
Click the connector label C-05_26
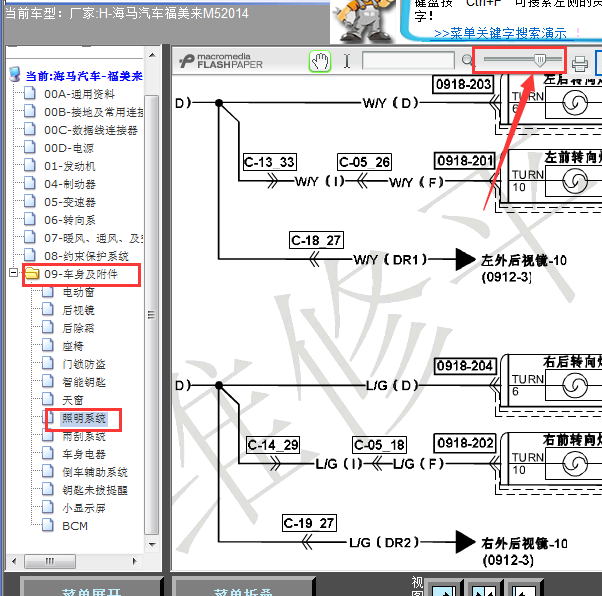coord(364,162)
